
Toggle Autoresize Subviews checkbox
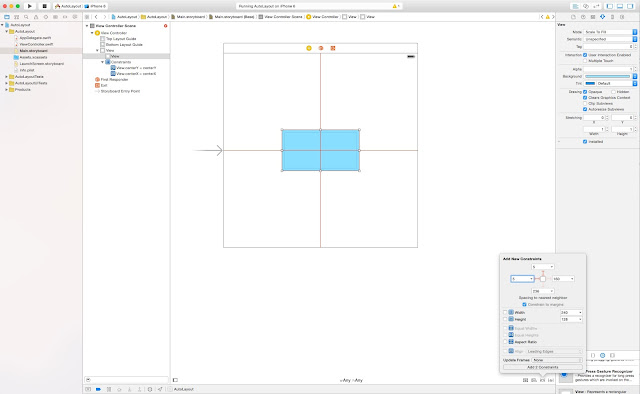pyautogui.click(x=585, y=109)
